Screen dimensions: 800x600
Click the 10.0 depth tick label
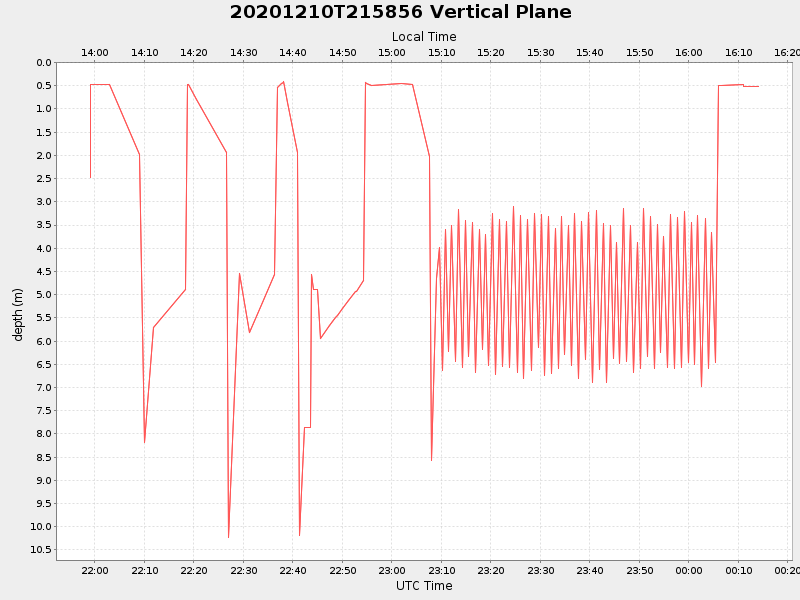41,527
